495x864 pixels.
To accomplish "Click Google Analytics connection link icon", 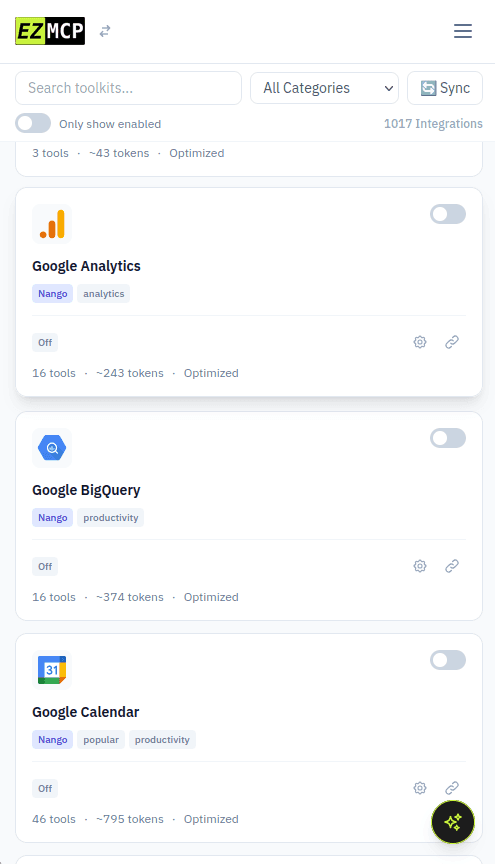I will [452, 342].
